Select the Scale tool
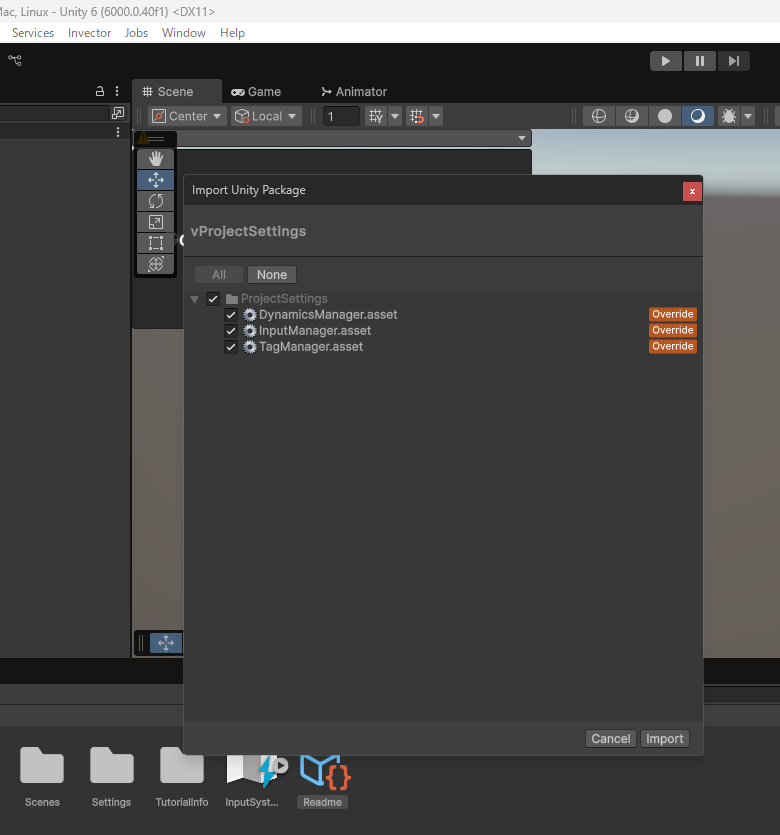The width and height of the screenshot is (780, 835). tap(155, 222)
